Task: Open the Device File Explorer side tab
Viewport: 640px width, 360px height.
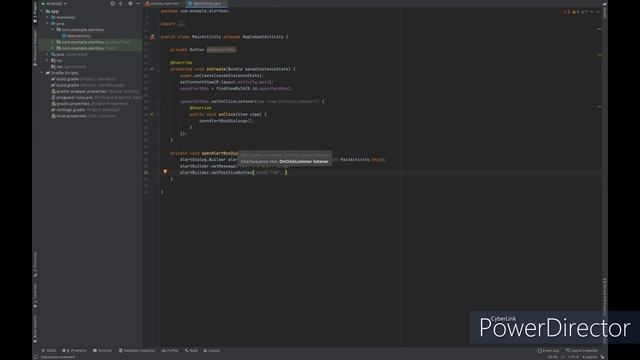Action: tap(604, 298)
